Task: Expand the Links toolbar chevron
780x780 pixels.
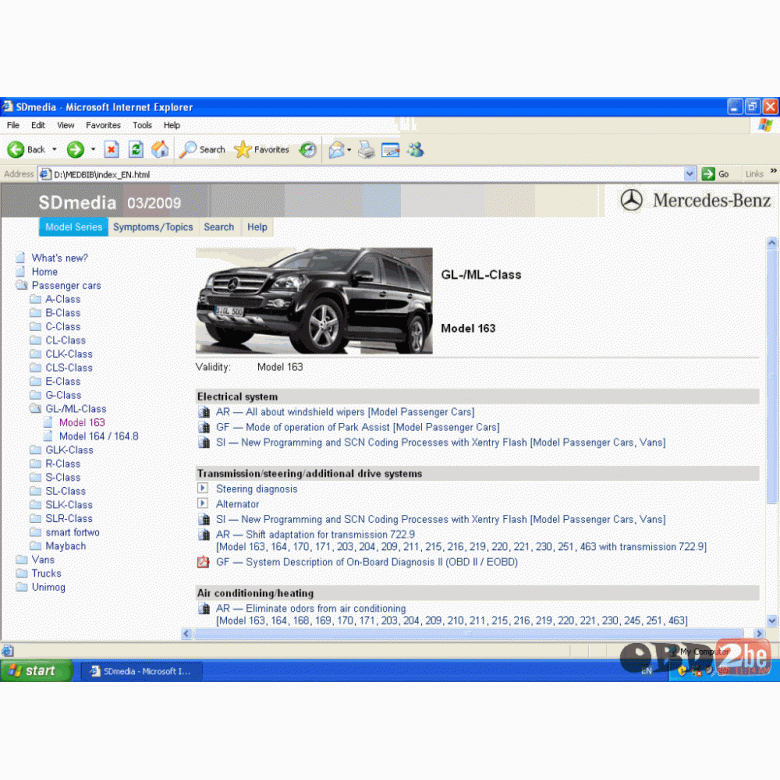Action: pyautogui.click(x=774, y=171)
